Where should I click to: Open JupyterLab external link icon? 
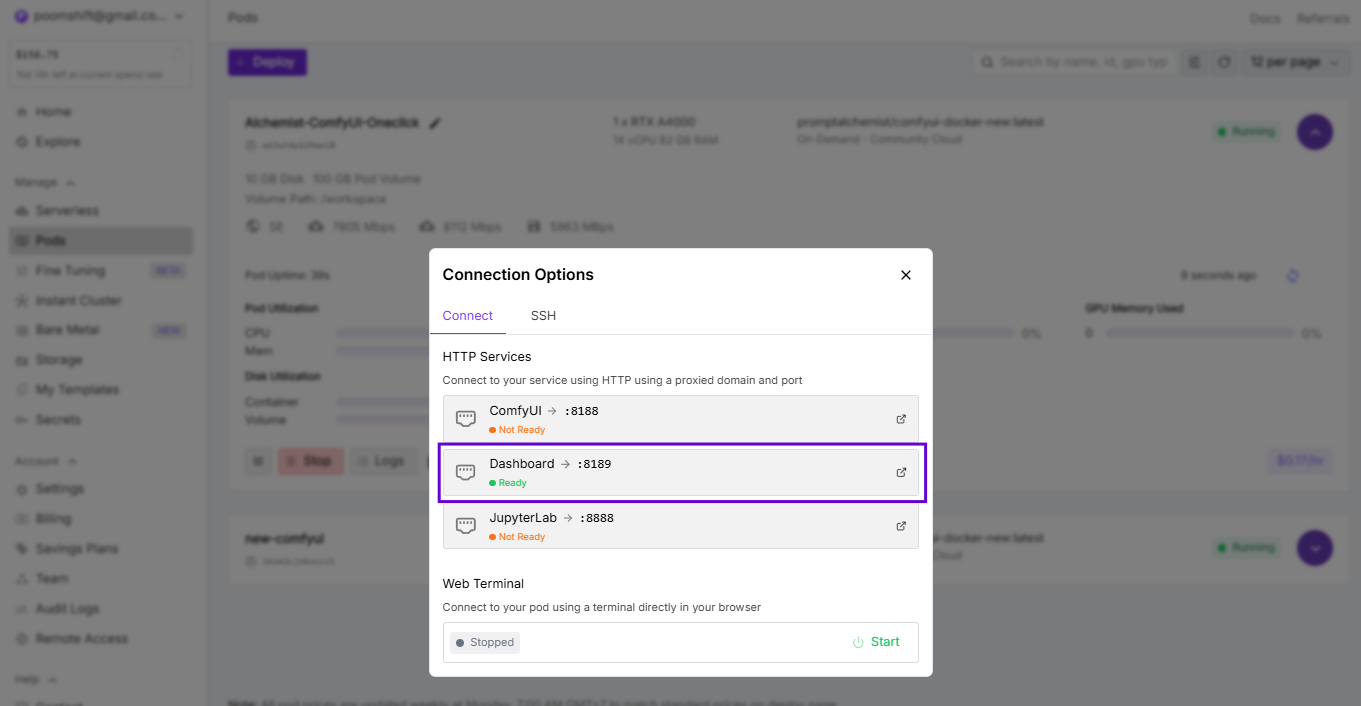click(901, 526)
